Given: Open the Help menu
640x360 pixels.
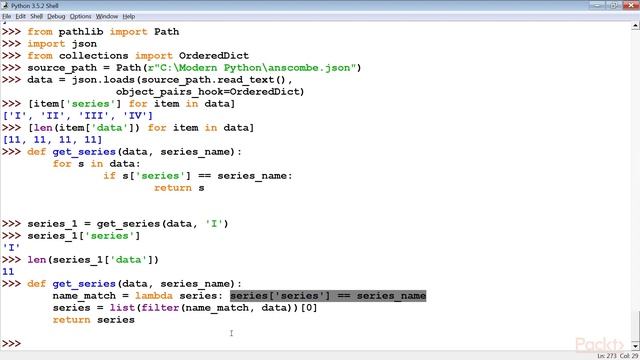Looking at the screenshot, I should tap(129, 16).
